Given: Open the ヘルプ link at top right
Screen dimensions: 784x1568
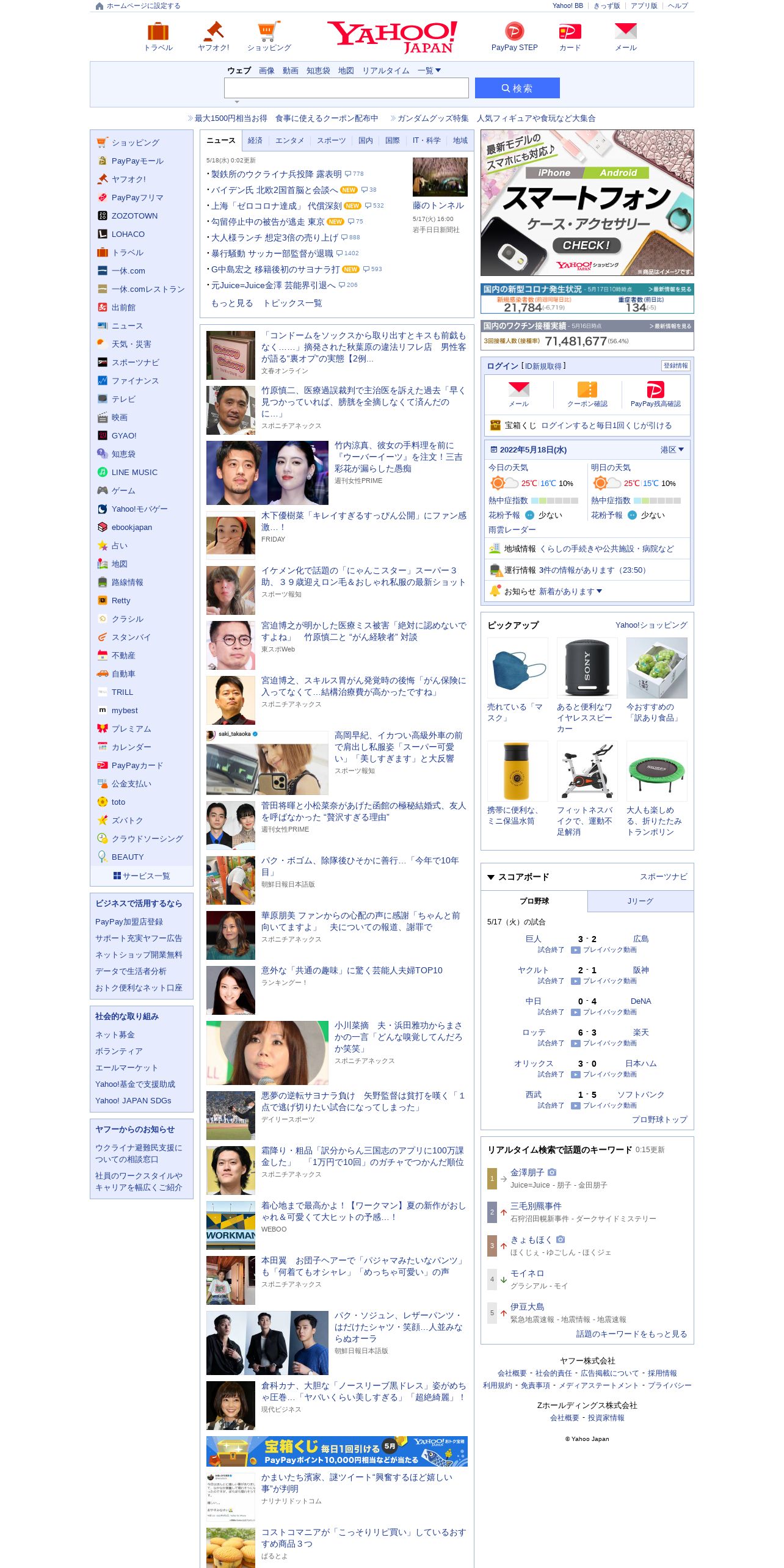Looking at the screenshot, I should [x=678, y=5].
